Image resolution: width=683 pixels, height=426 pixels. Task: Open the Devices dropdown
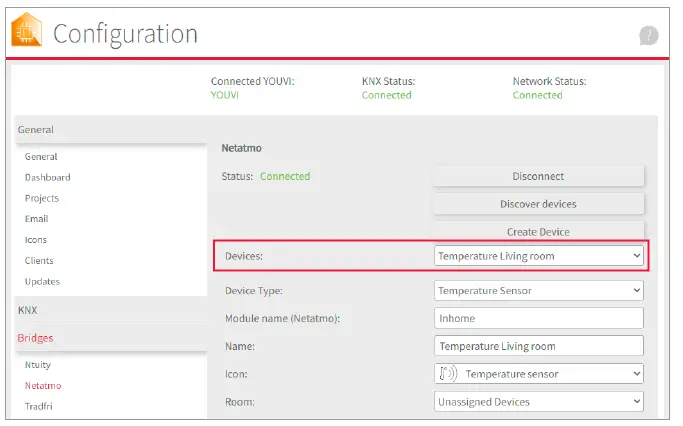coord(539,256)
